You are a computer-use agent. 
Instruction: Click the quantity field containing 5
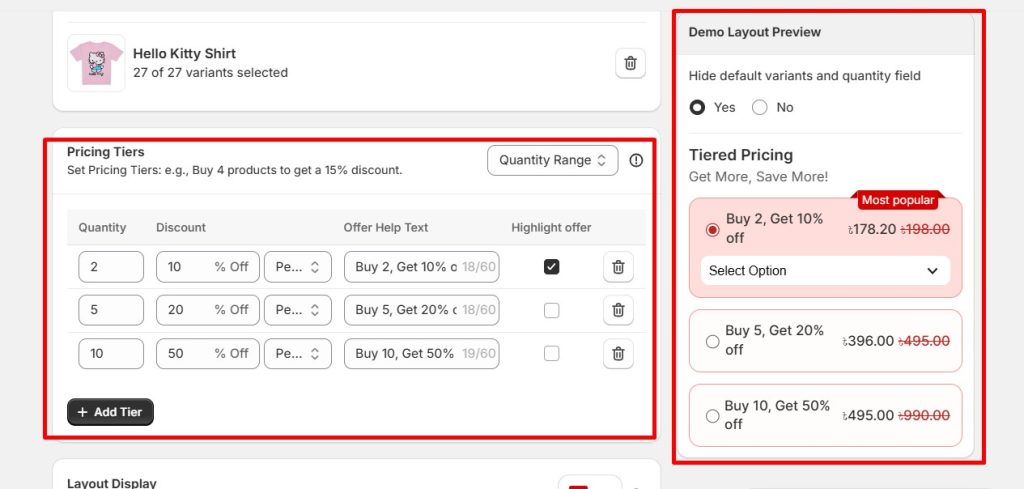click(x=111, y=310)
